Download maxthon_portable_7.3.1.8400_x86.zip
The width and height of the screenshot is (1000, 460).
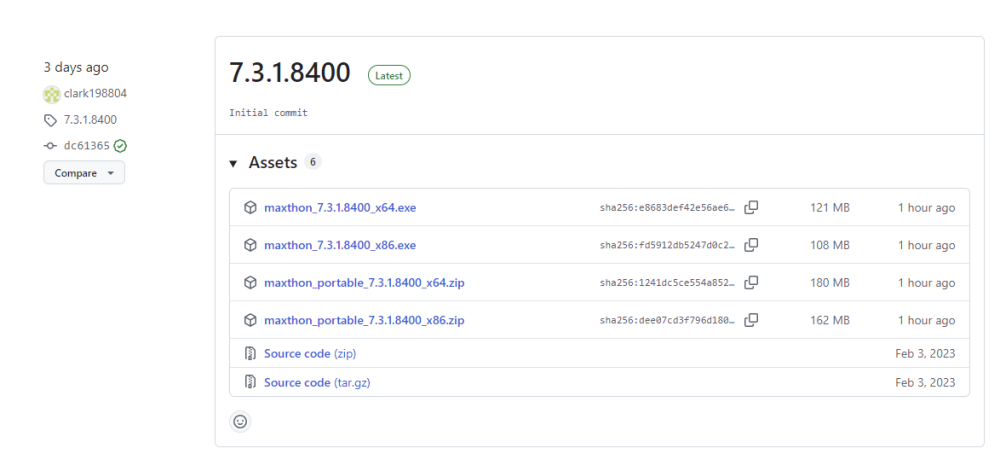pyautogui.click(x=363, y=320)
